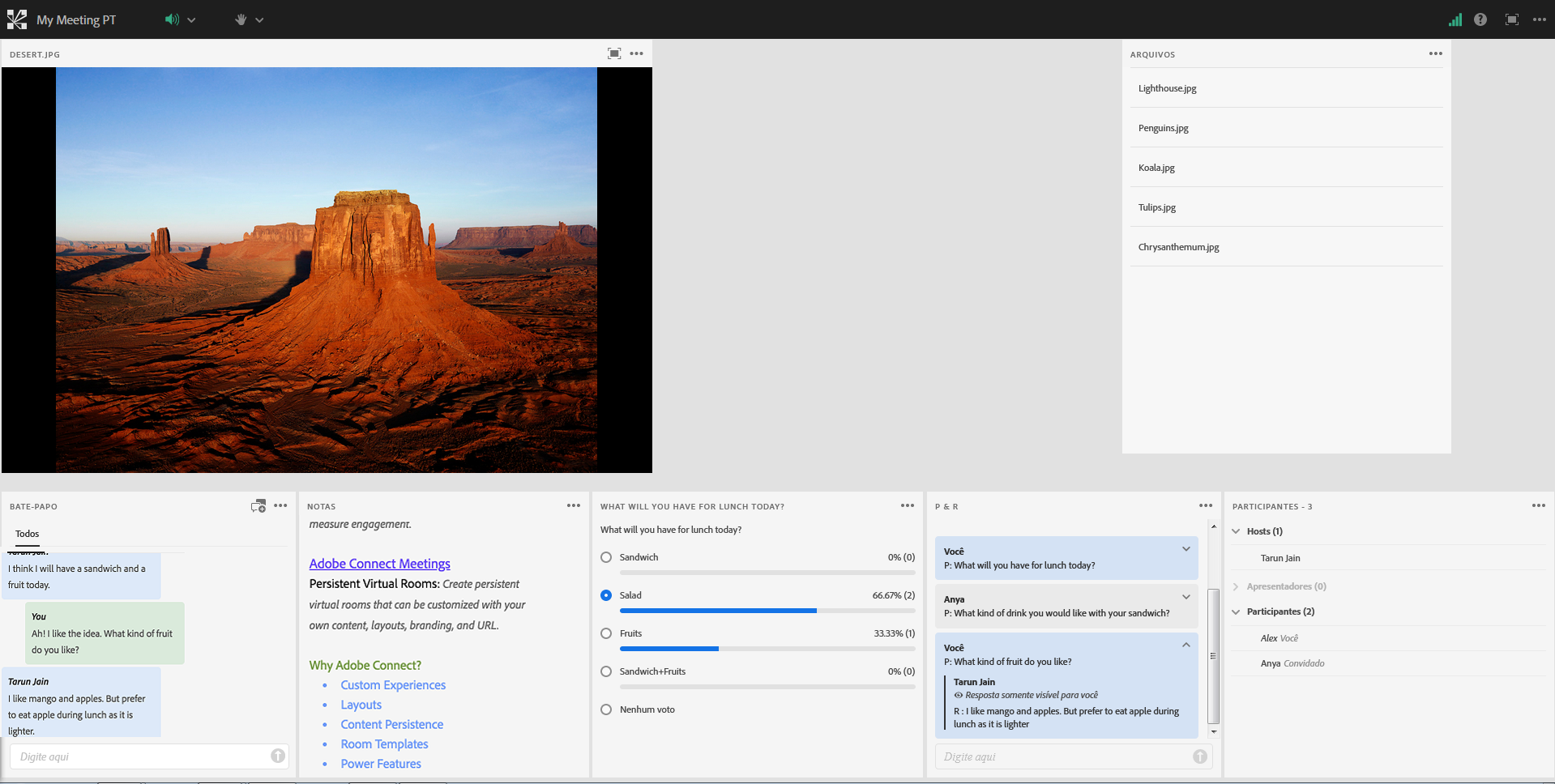The height and width of the screenshot is (784, 1555).
Task: Check the connection status icon
Action: (x=1455, y=19)
